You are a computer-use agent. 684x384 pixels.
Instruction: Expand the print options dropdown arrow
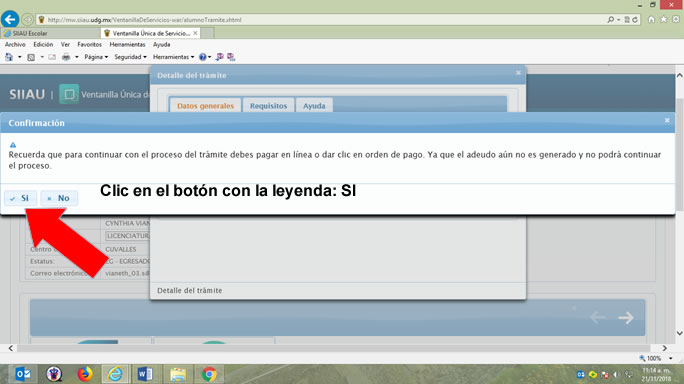pyautogui.click(x=77, y=57)
